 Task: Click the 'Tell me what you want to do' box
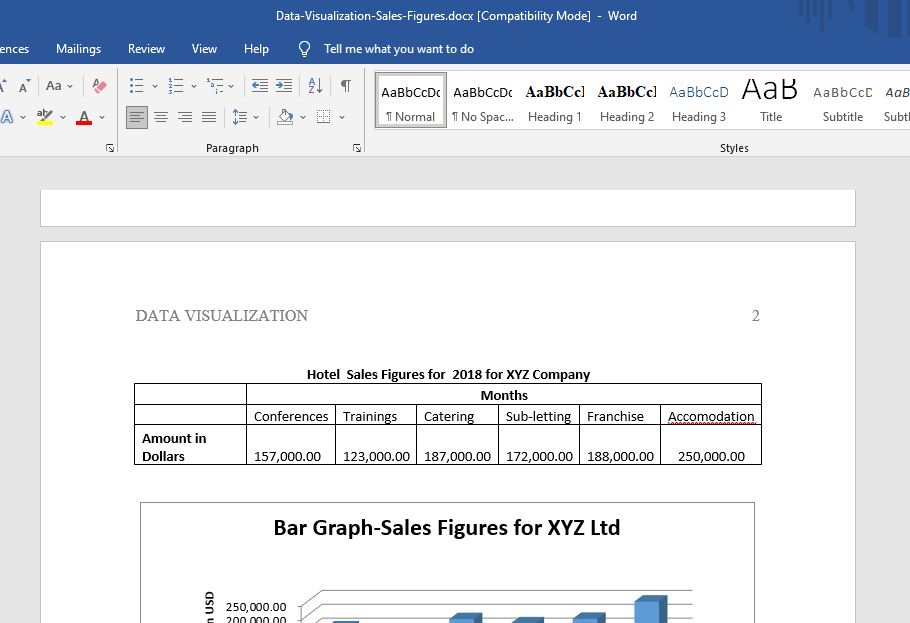click(399, 49)
